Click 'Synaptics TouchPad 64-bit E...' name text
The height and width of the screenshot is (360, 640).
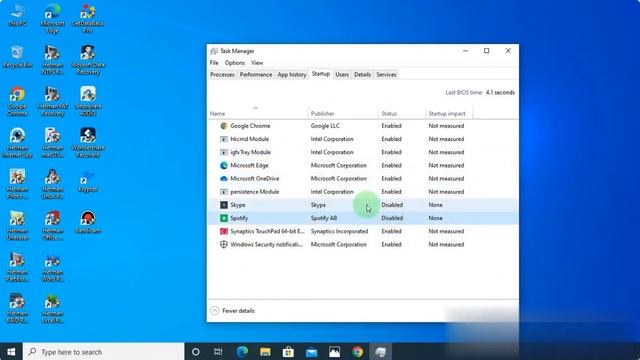tap(267, 231)
